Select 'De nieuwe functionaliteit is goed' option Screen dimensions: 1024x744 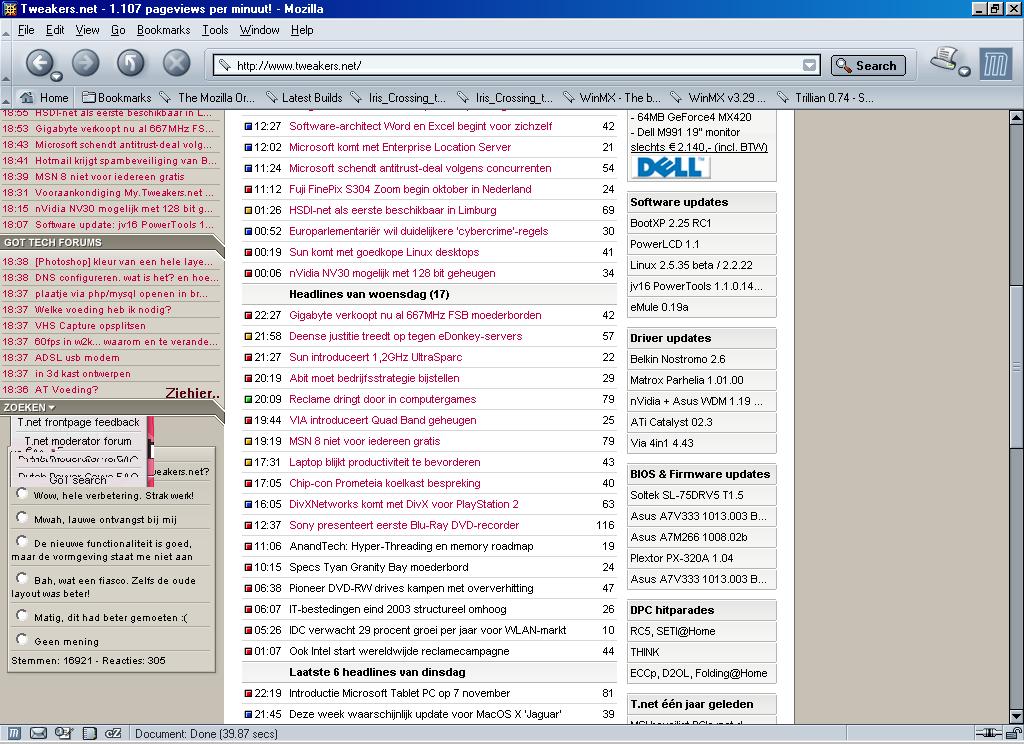(22, 542)
